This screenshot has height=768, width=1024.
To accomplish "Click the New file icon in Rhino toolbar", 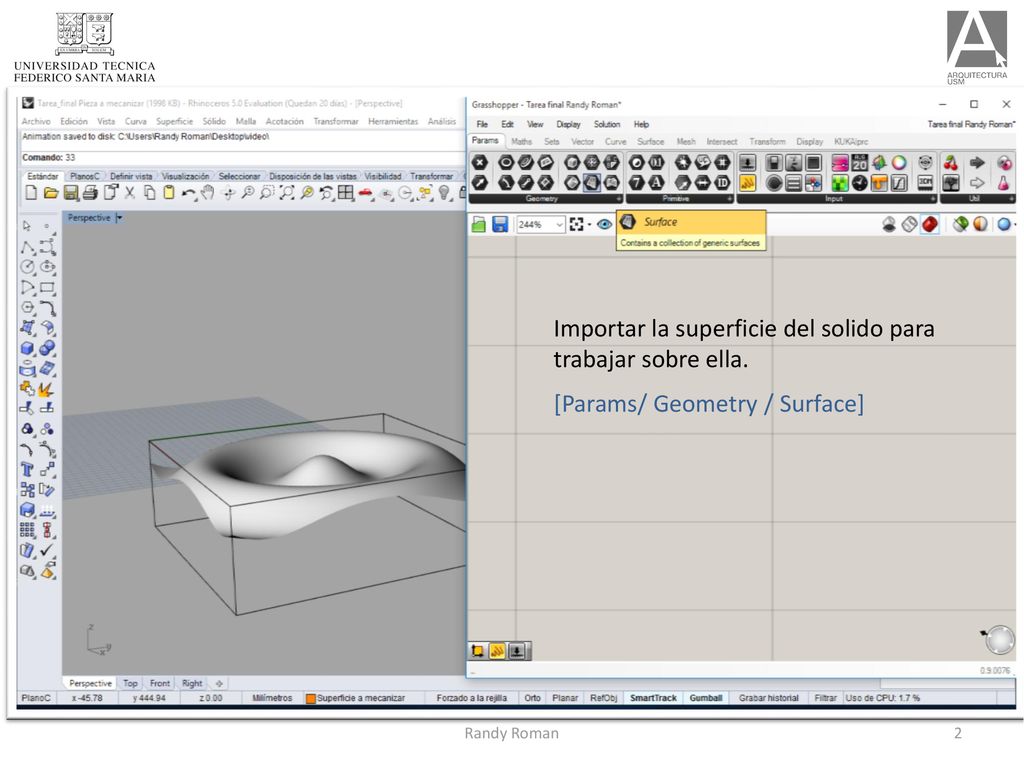I will tap(31, 193).
